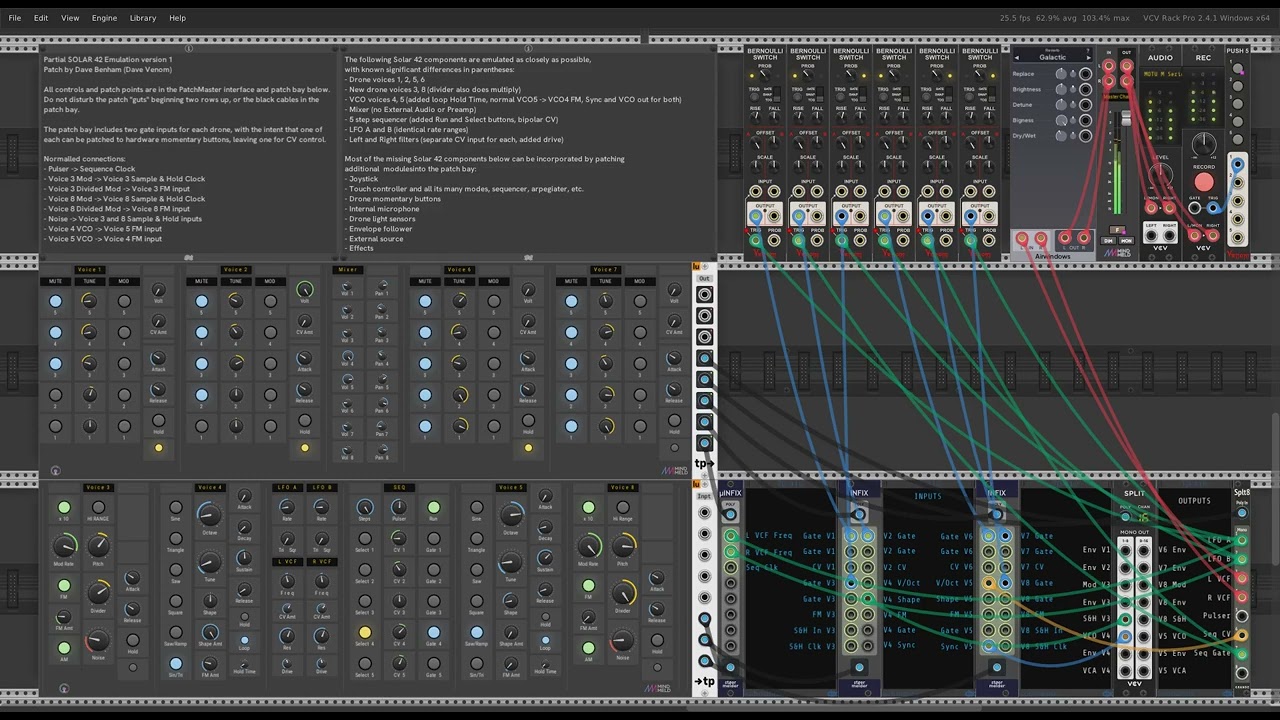Toggle Voice 4 Loop button
This screenshot has width=1280, height=720.
coord(244,640)
